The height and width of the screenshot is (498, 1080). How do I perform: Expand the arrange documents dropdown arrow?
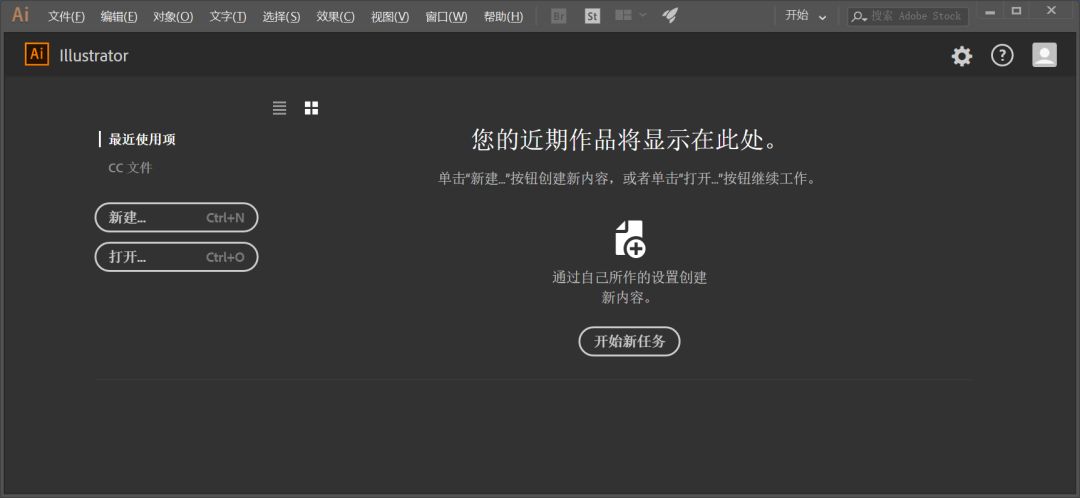point(643,15)
